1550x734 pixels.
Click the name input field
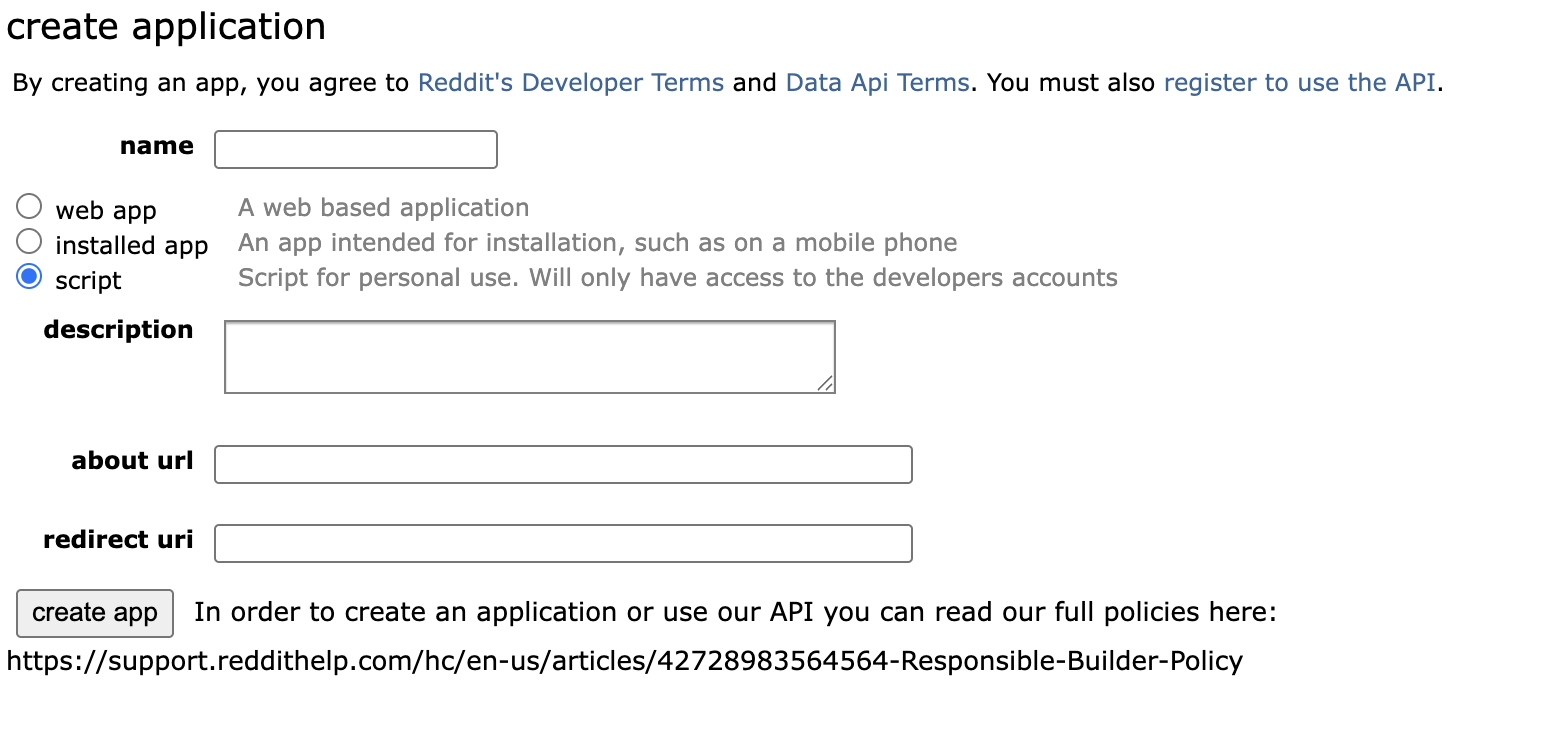[355, 150]
